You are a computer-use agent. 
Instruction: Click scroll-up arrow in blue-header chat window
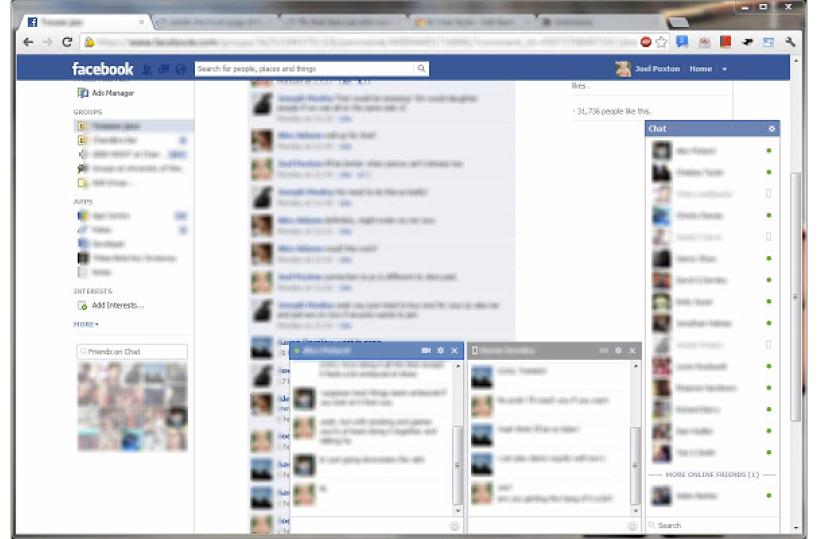(458, 366)
